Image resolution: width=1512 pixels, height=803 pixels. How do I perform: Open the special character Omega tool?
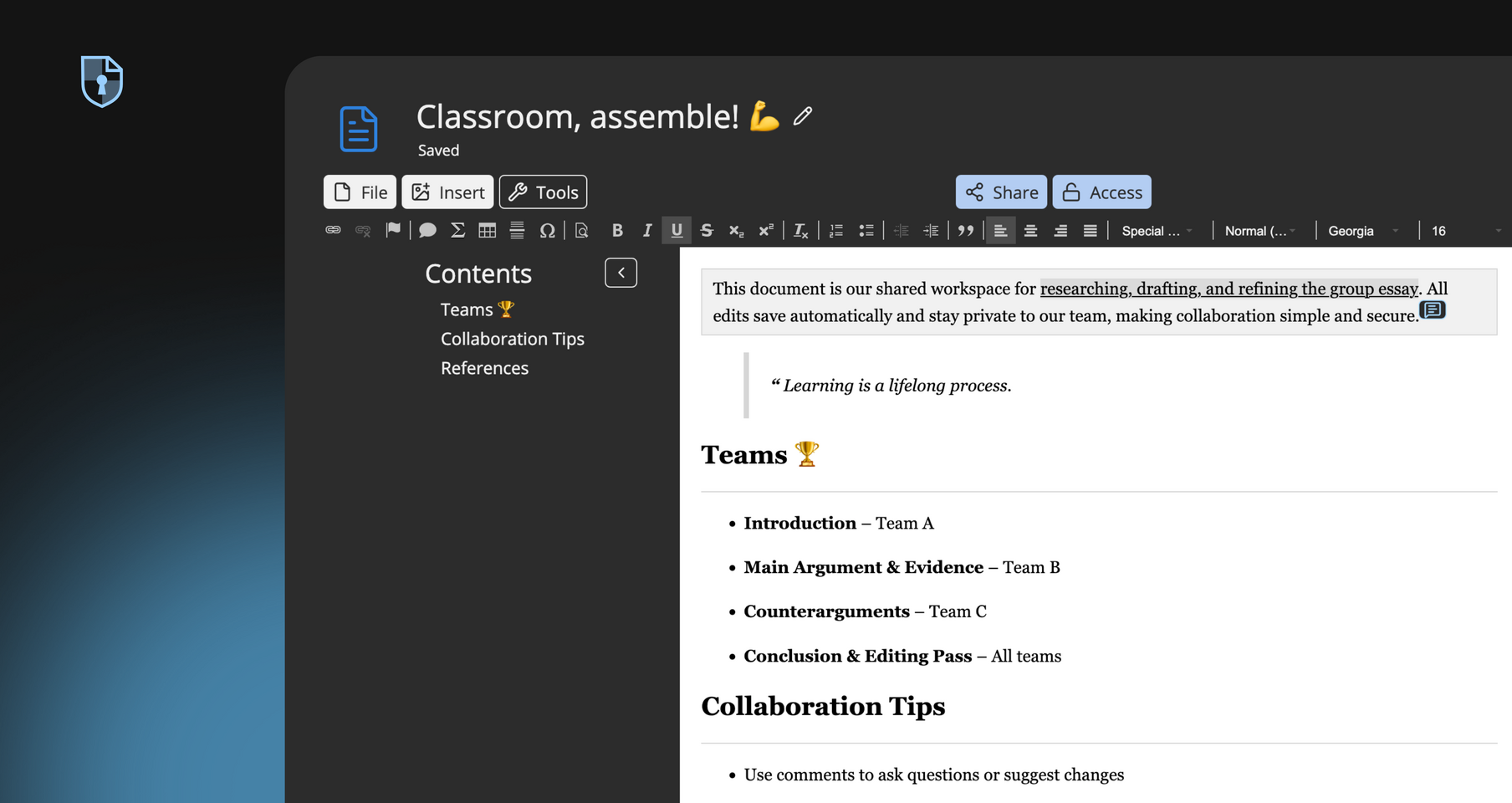click(547, 230)
